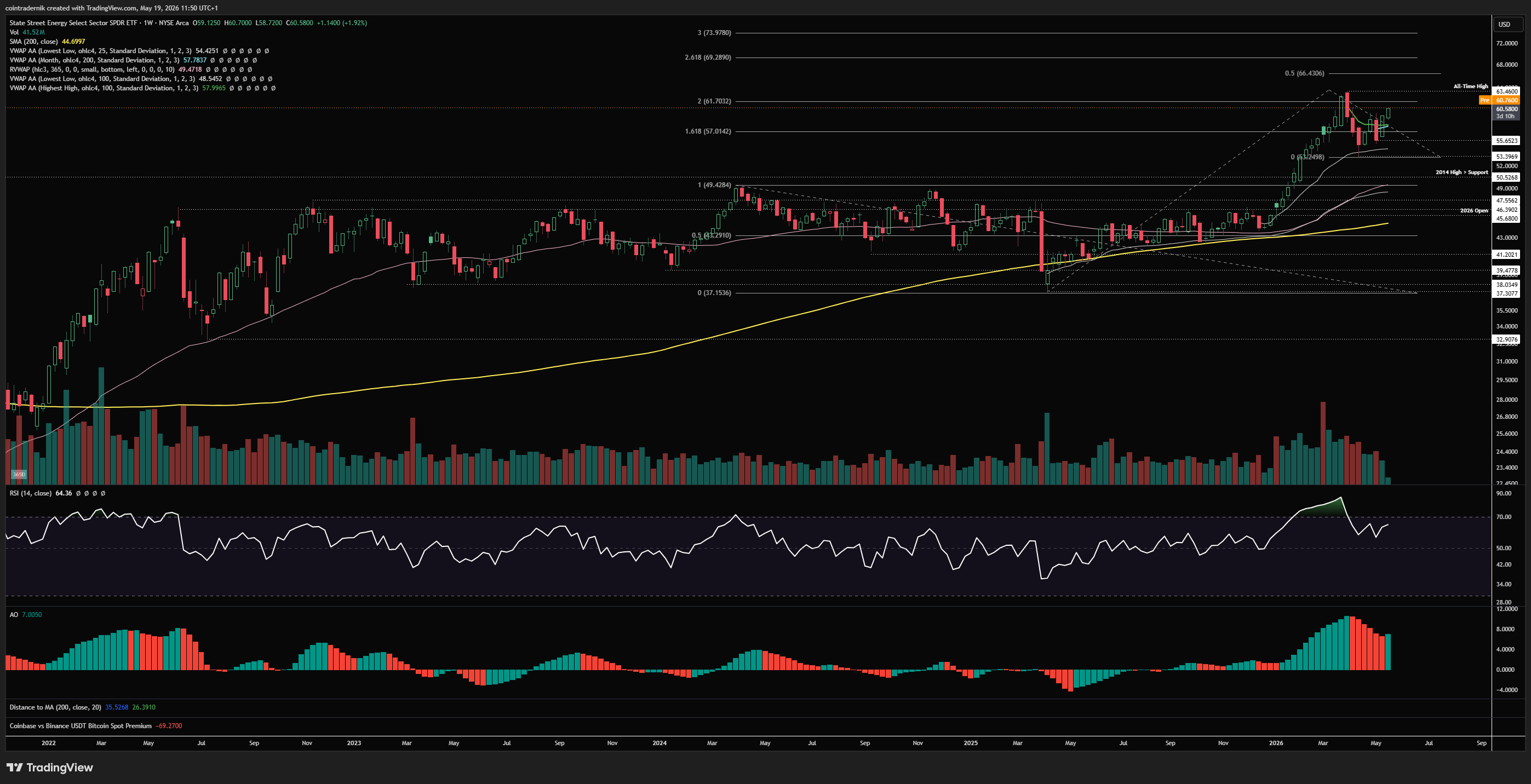The height and width of the screenshot is (784, 1531).
Task: Click the red premium value −69.2700
Action: (x=169, y=726)
